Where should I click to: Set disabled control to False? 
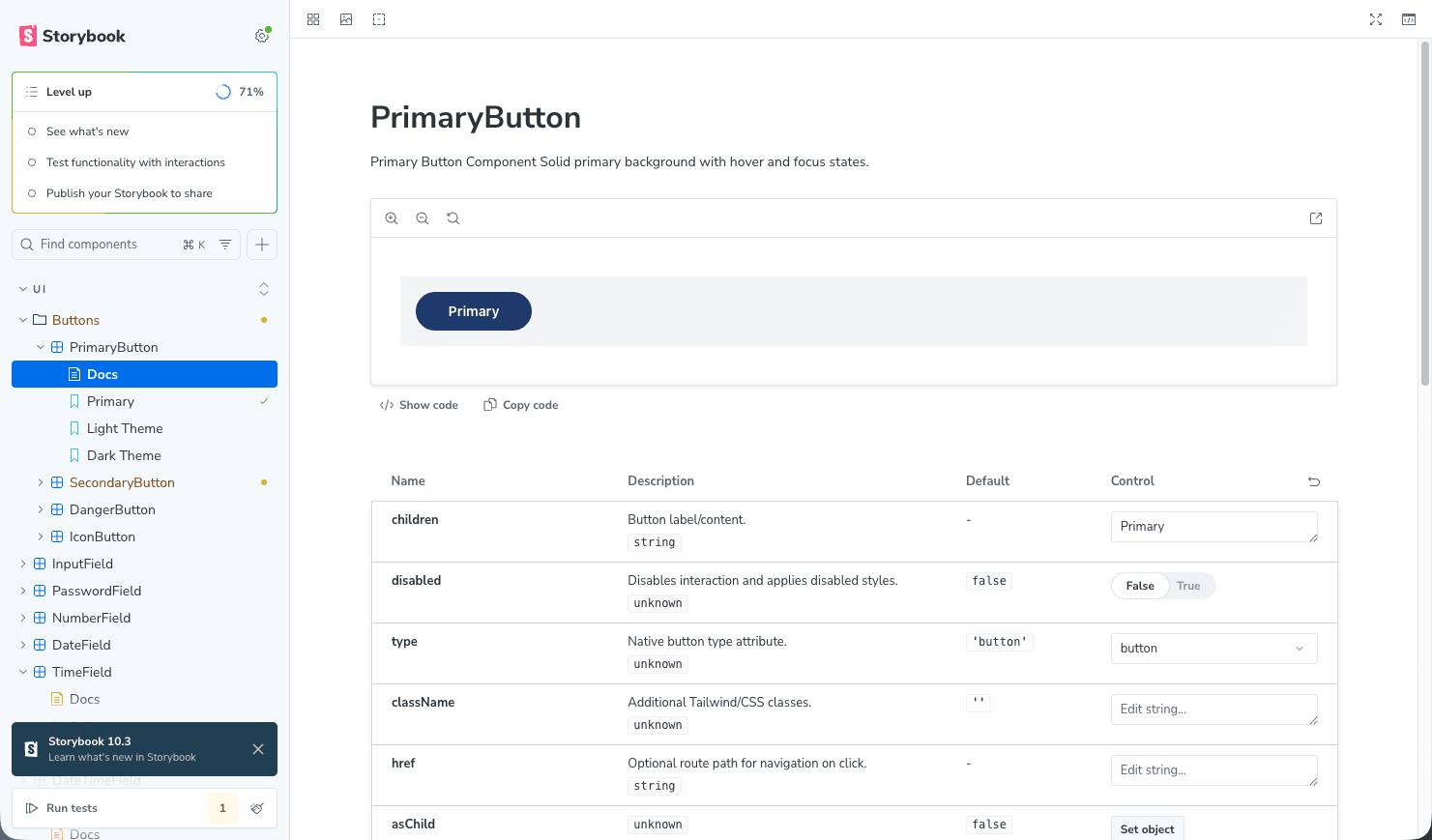pos(1140,586)
